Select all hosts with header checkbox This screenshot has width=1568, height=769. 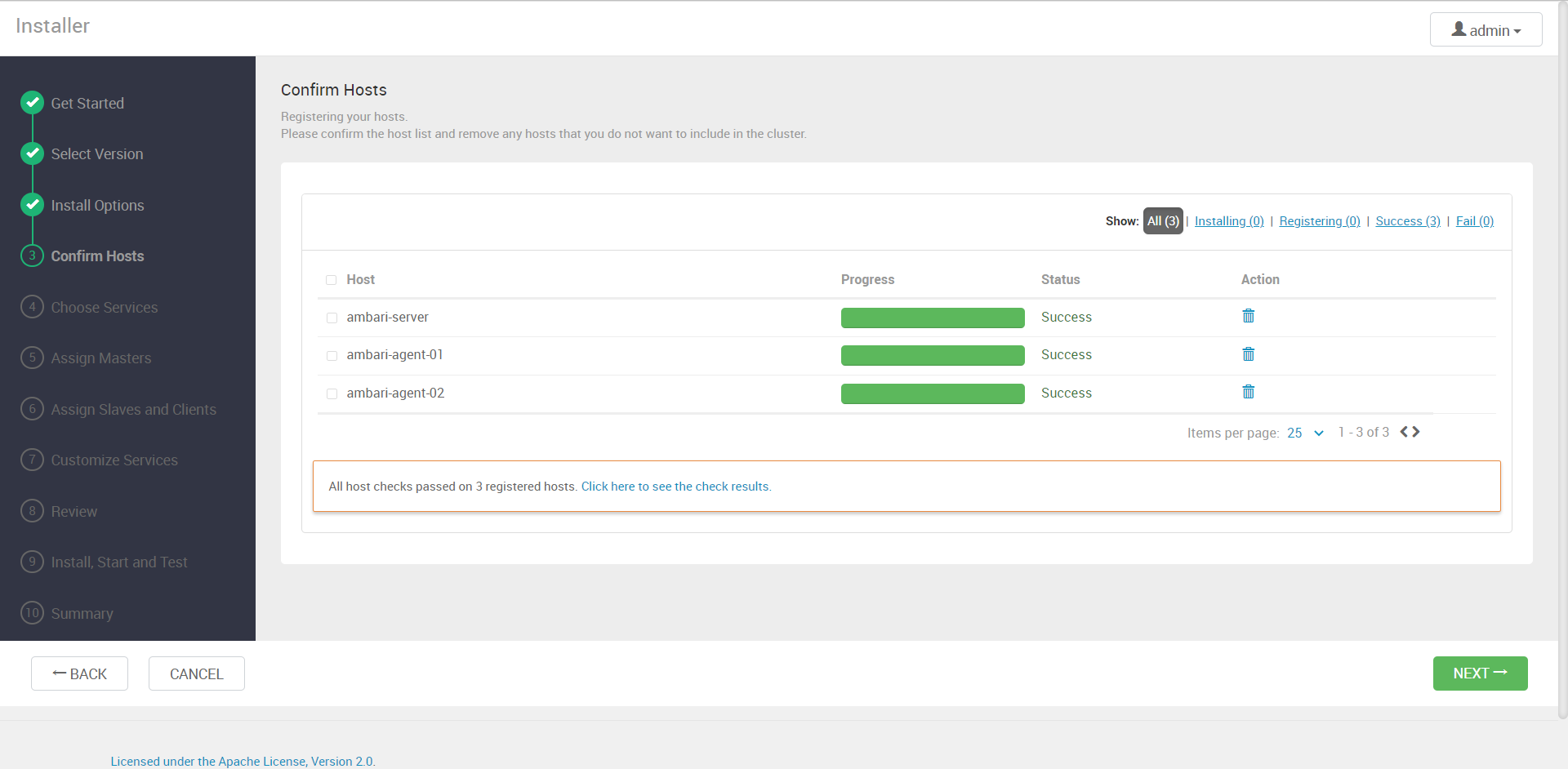tap(332, 280)
